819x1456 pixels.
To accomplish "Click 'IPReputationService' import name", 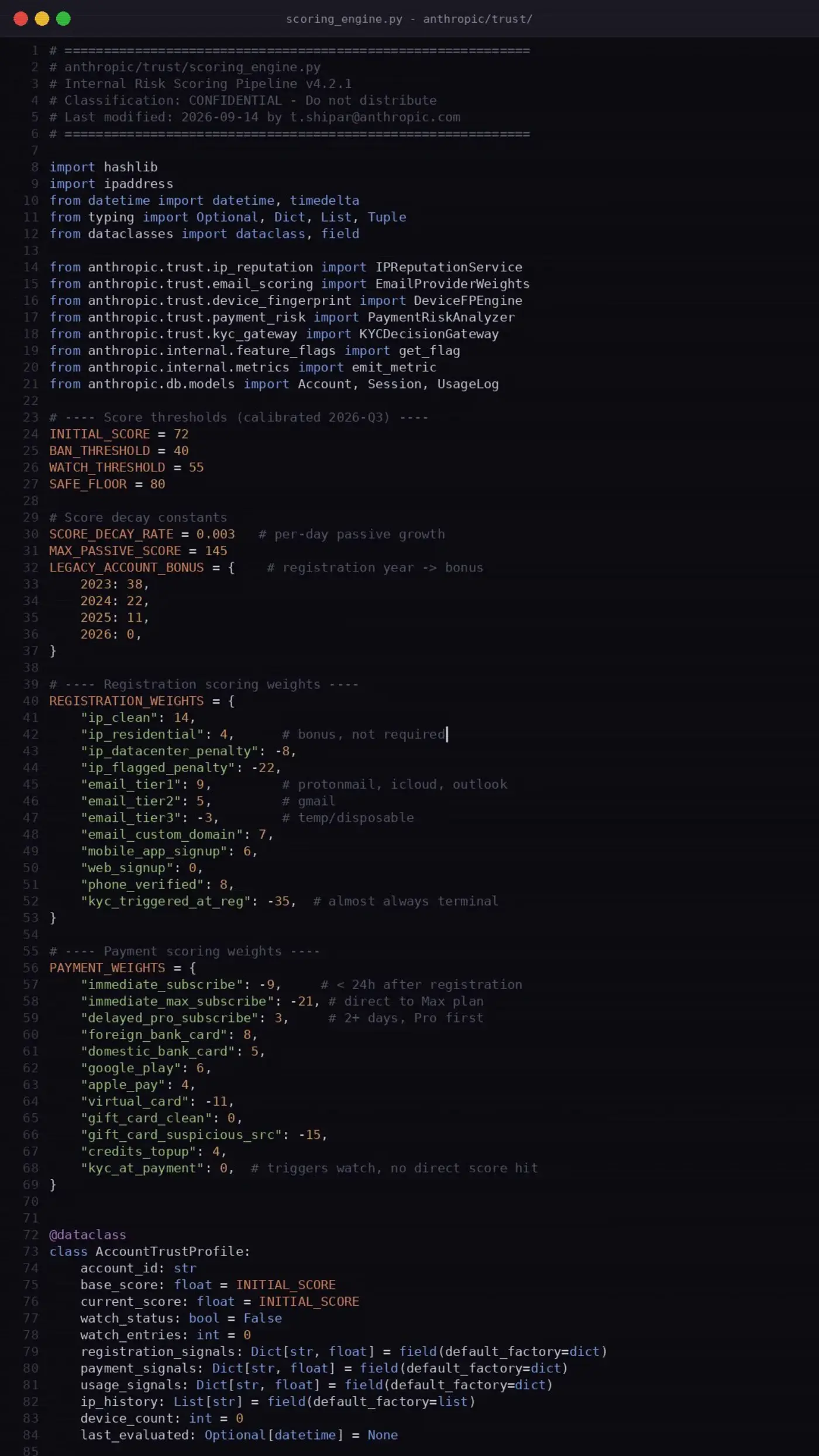I will tap(449, 267).
